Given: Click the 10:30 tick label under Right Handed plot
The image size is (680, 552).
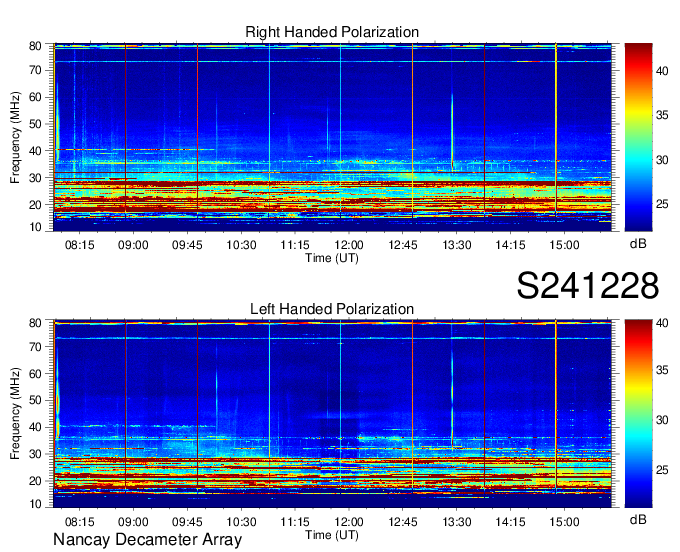Looking at the screenshot, I should coord(241,245).
